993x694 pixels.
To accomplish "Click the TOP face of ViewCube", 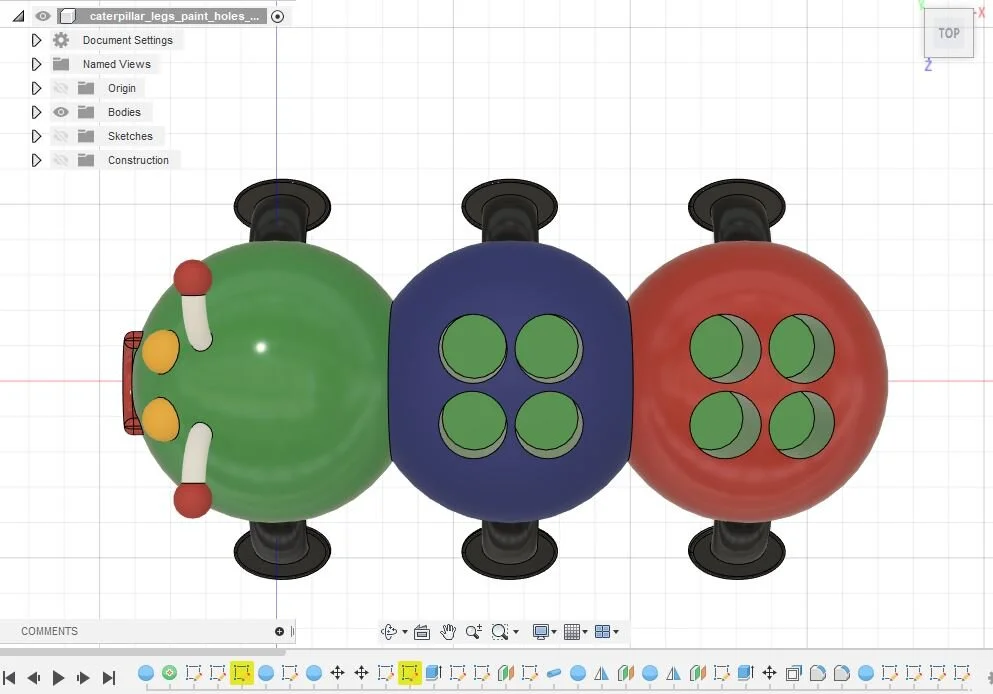I will coord(948,33).
